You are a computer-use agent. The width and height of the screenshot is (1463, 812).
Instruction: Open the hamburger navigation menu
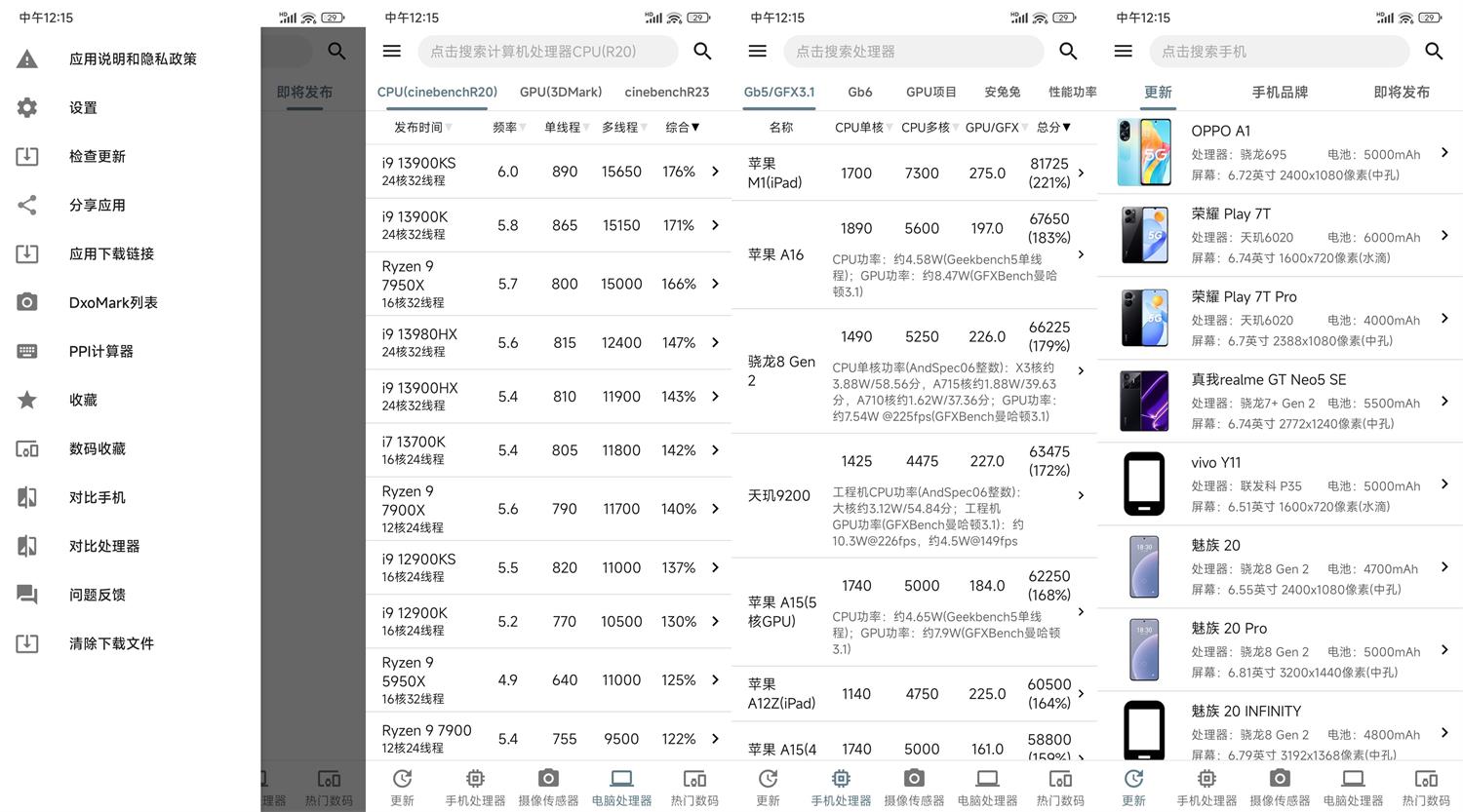pos(391,51)
